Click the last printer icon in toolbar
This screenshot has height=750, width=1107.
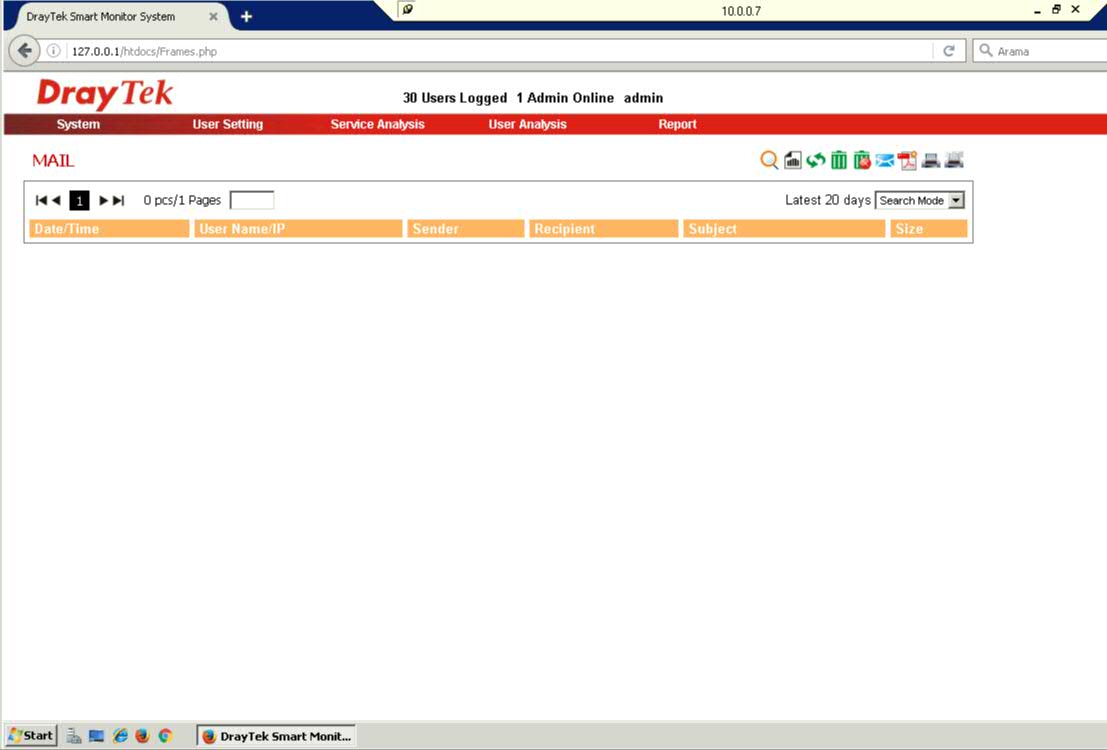[954, 160]
